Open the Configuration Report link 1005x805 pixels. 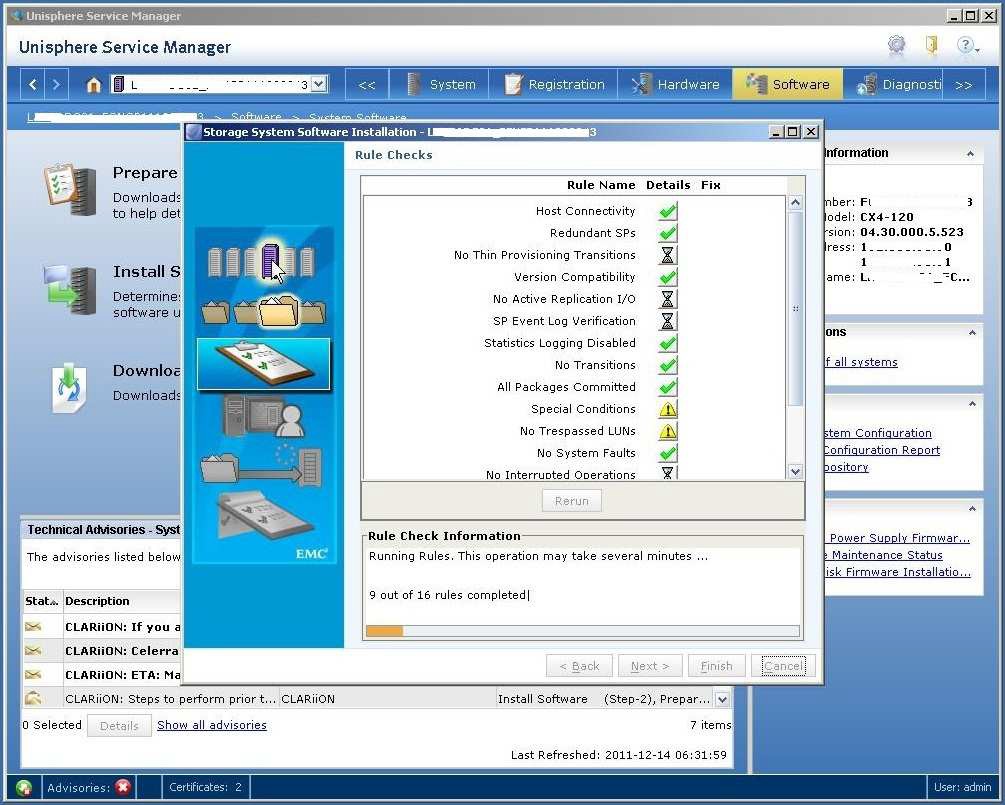[x=882, y=450]
